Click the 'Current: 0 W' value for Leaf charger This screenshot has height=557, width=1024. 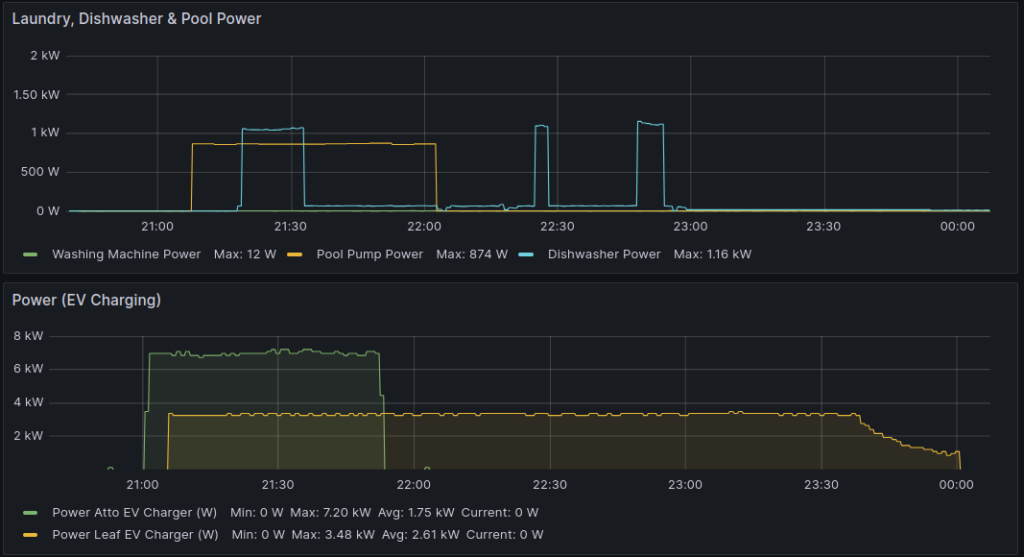tap(505, 535)
